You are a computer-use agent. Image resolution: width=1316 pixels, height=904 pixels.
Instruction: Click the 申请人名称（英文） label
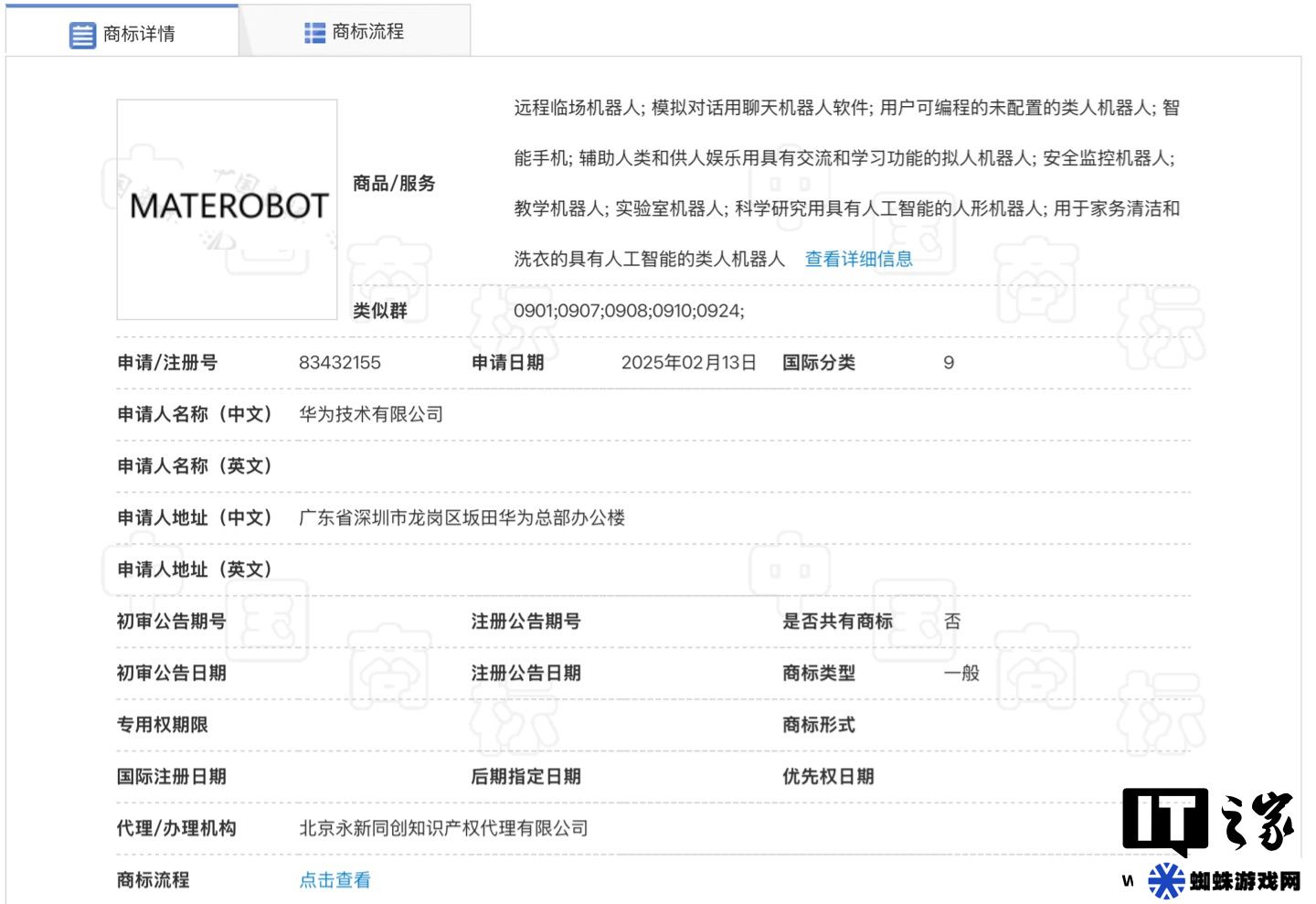(x=195, y=466)
